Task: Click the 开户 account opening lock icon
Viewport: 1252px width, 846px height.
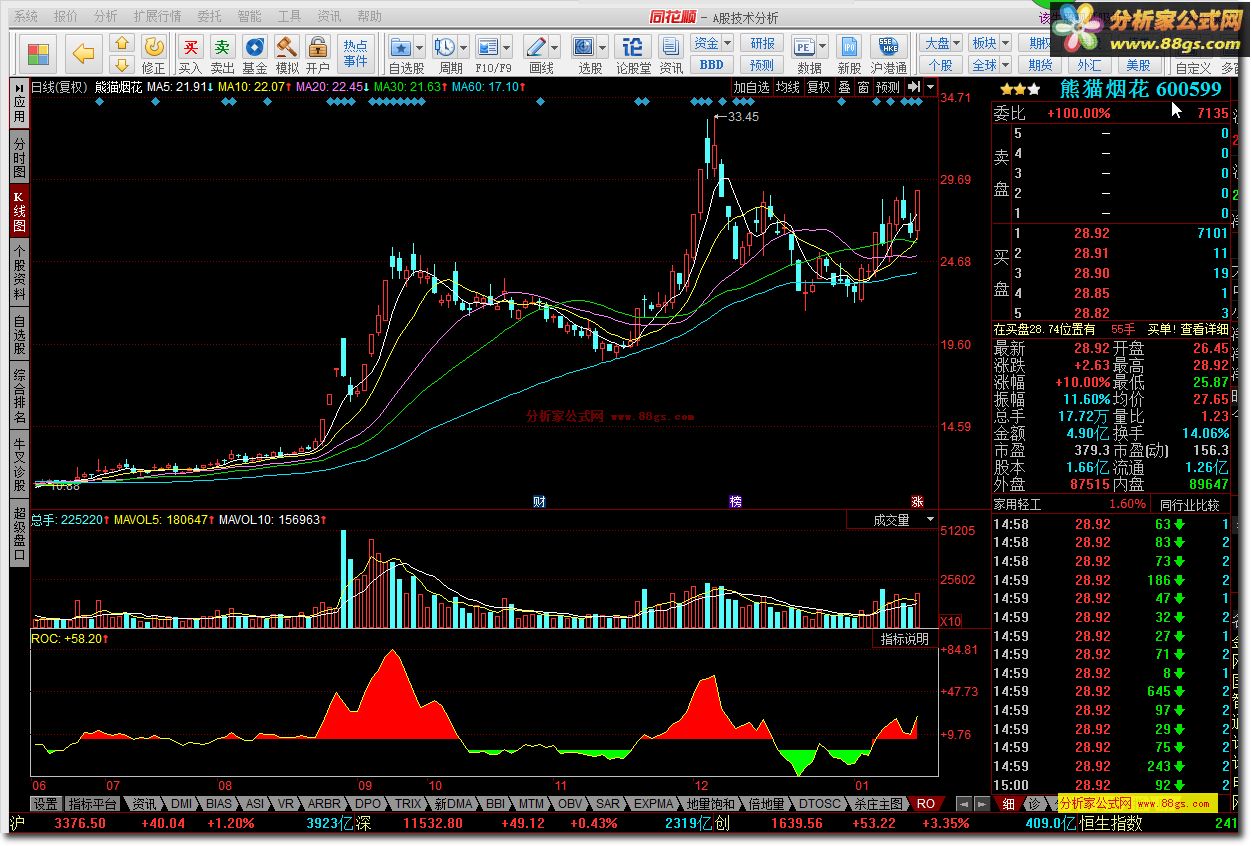Action: pyautogui.click(x=318, y=54)
